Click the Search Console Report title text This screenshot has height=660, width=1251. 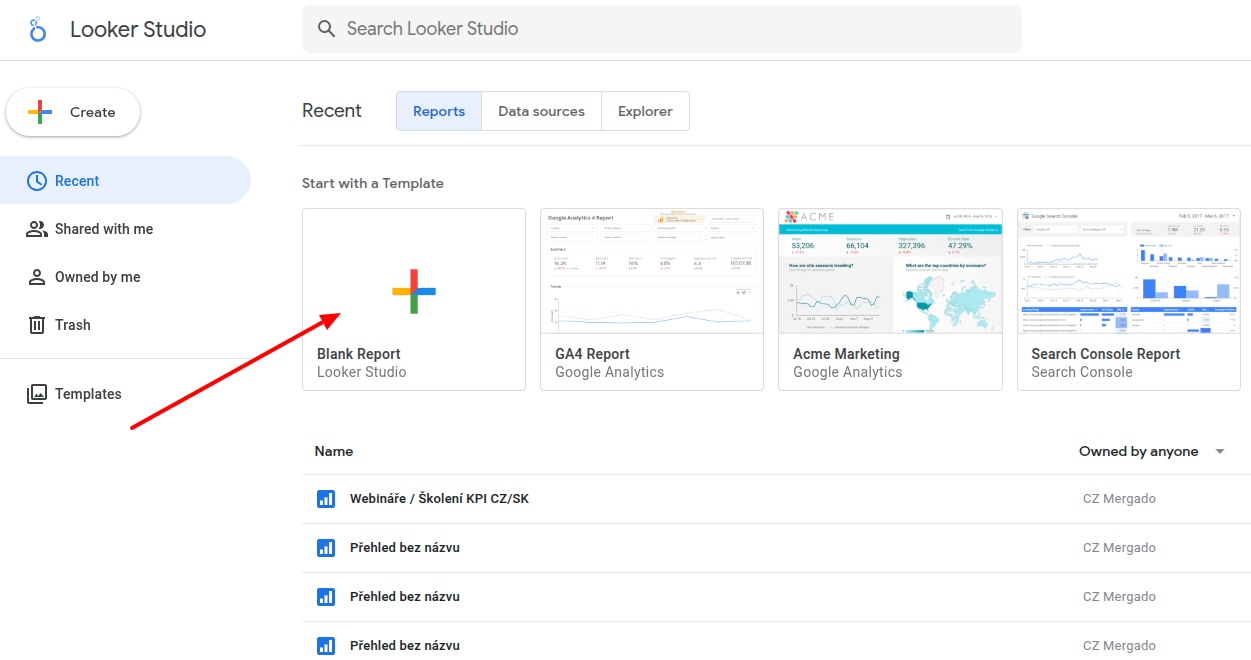pos(1106,354)
